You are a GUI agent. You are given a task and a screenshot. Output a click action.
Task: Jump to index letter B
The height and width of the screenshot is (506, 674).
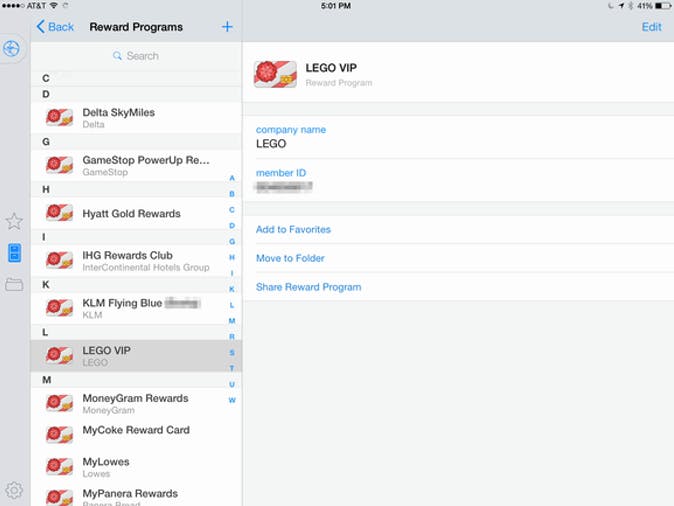click(232, 194)
